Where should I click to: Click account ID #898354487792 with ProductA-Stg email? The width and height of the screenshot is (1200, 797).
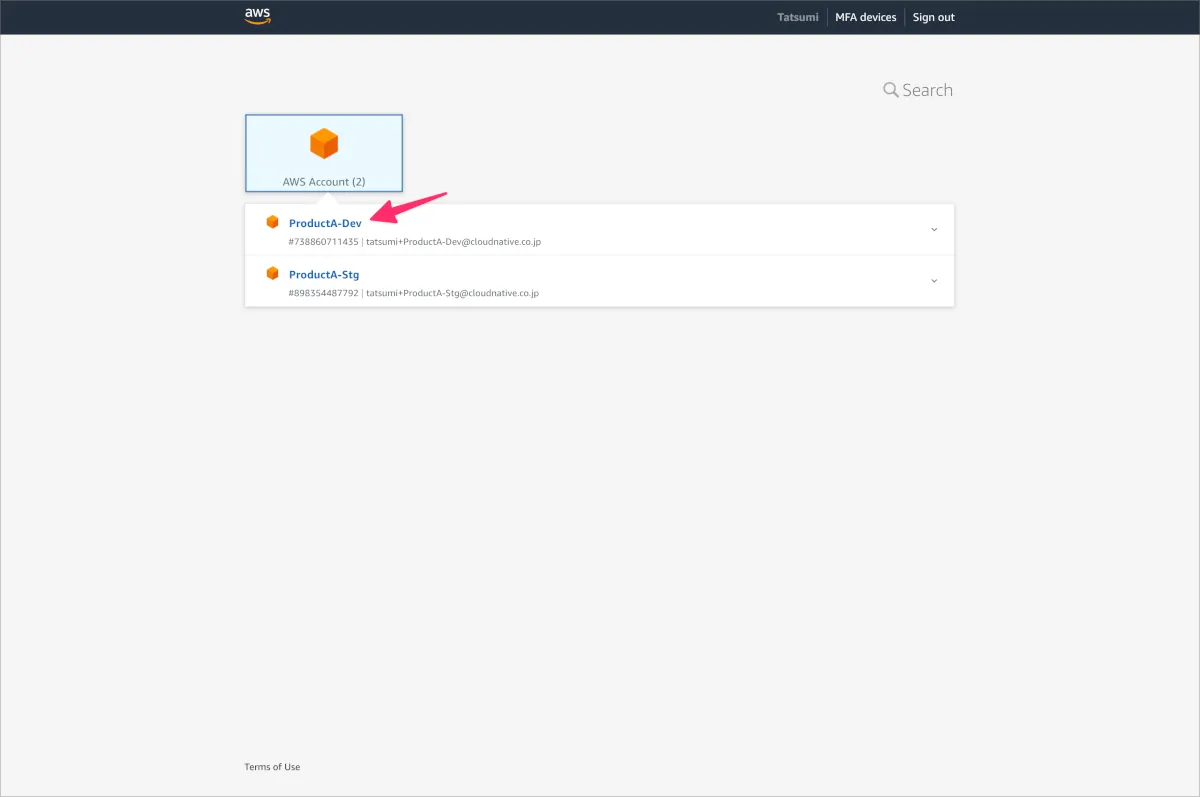click(413, 293)
